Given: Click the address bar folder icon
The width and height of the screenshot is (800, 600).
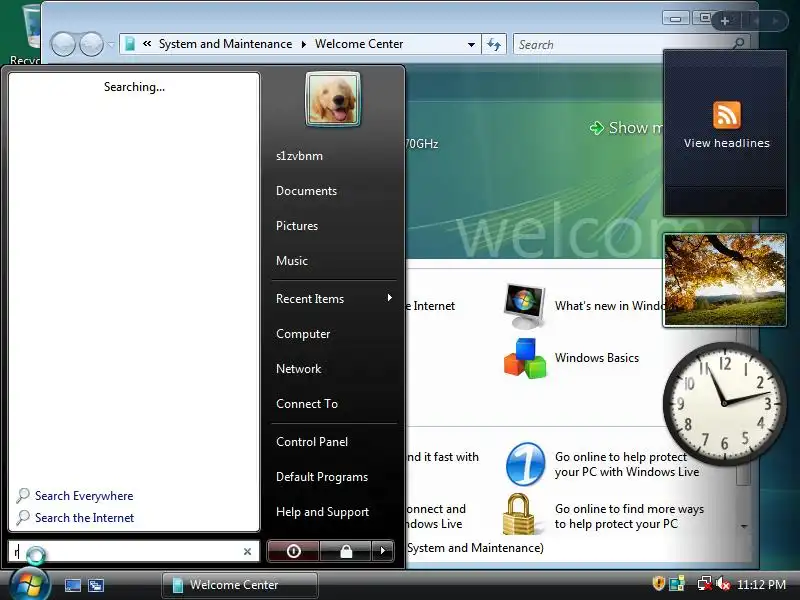Looking at the screenshot, I should (x=130, y=44).
